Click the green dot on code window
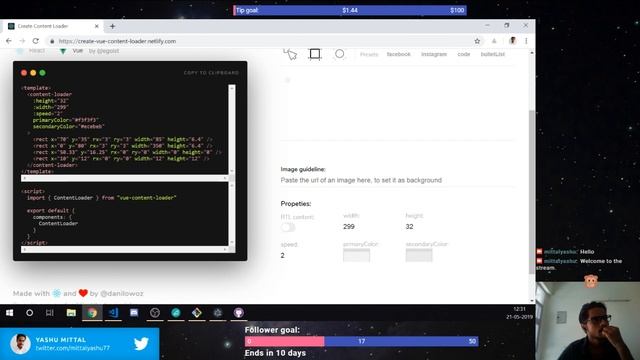The image size is (640, 360). click(42, 73)
